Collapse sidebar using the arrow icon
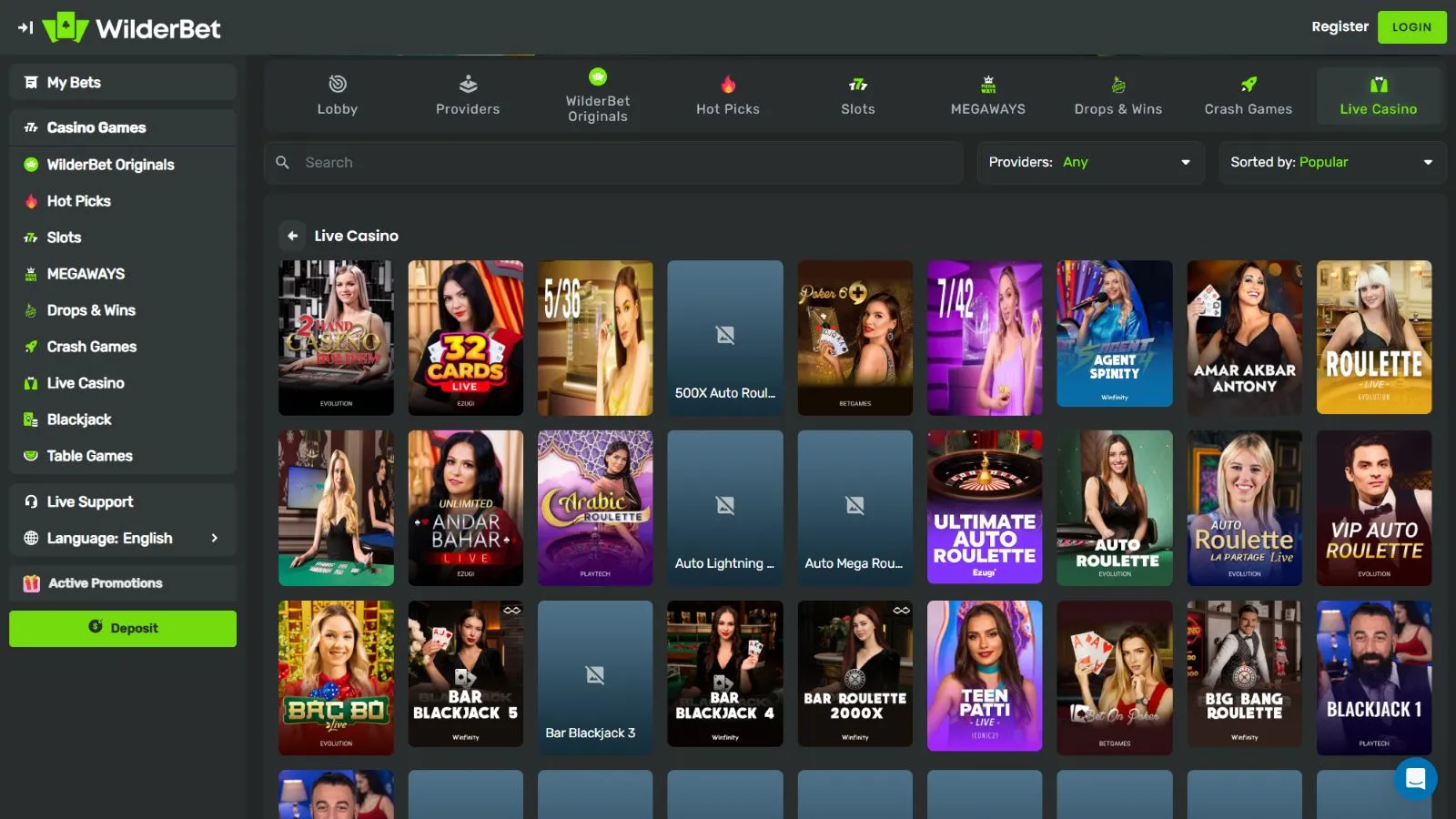 (x=25, y=27)
